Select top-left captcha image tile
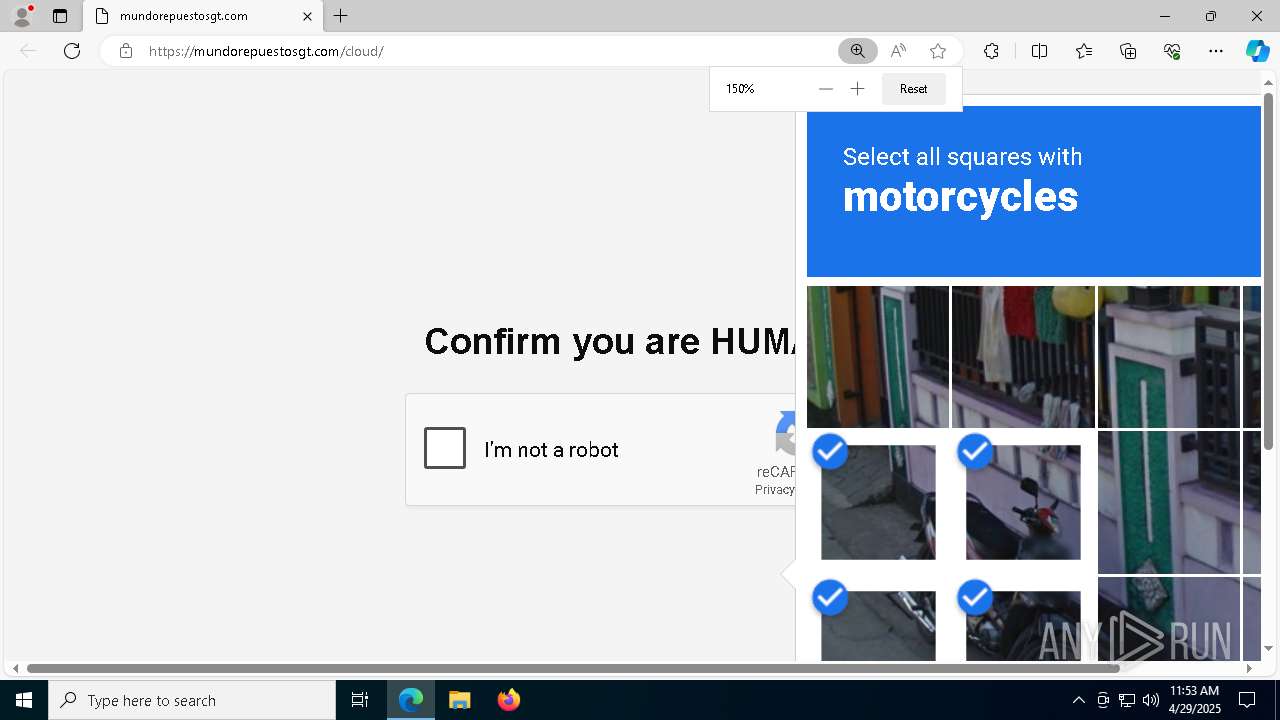The image size is (1280, 720). 878,357
